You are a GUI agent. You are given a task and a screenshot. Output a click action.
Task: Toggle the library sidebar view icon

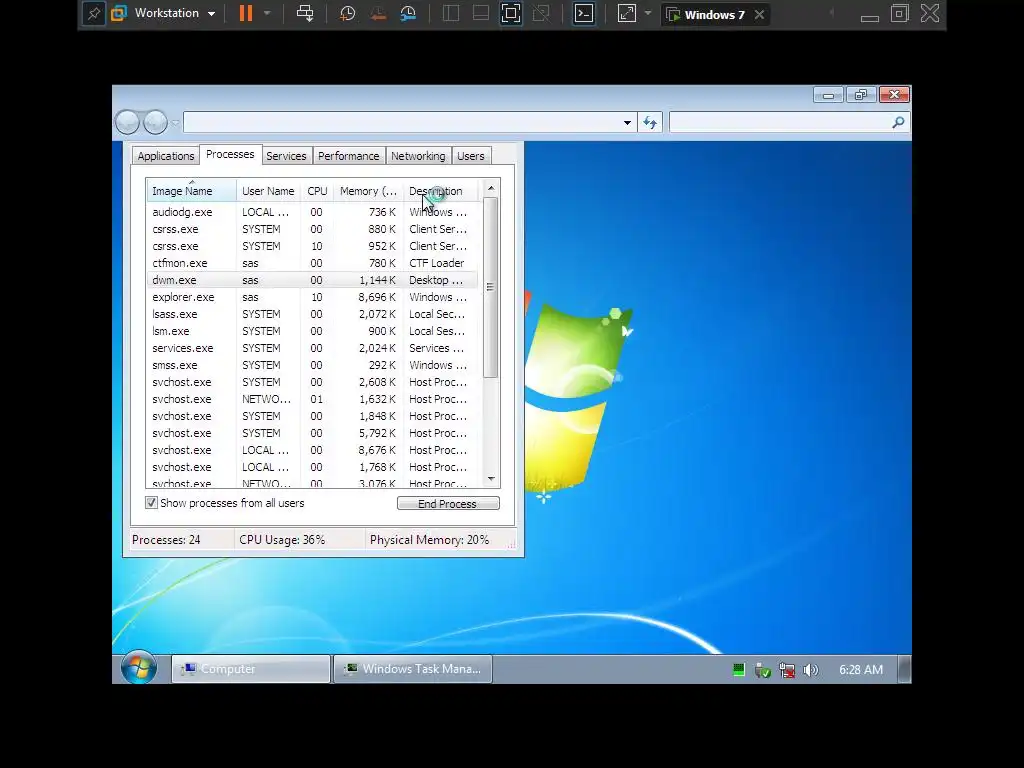click(x=451, y=14)
